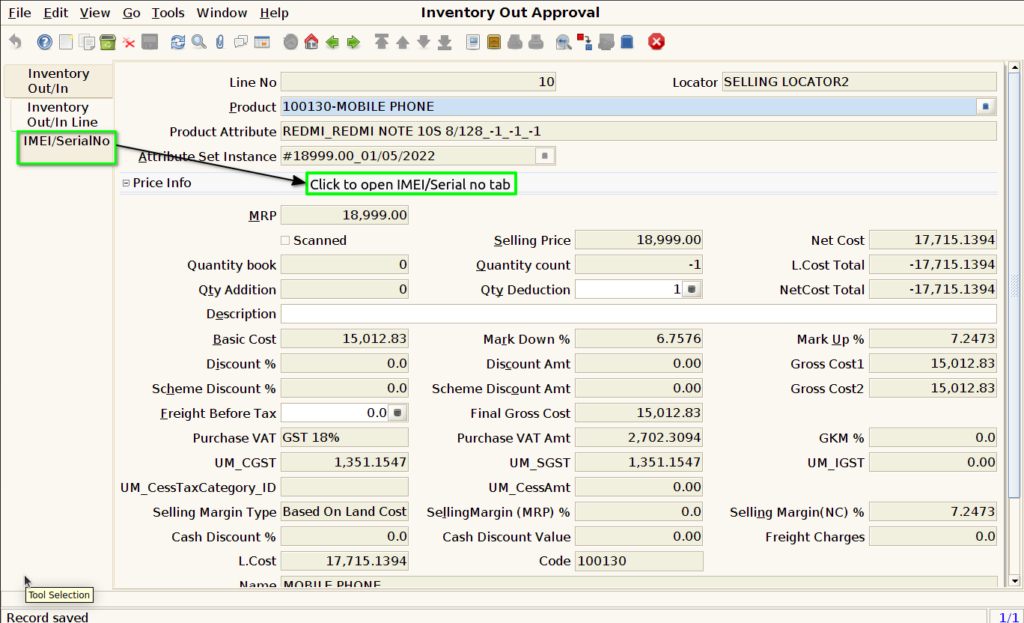Open the Edit menu

click(56, 12)
